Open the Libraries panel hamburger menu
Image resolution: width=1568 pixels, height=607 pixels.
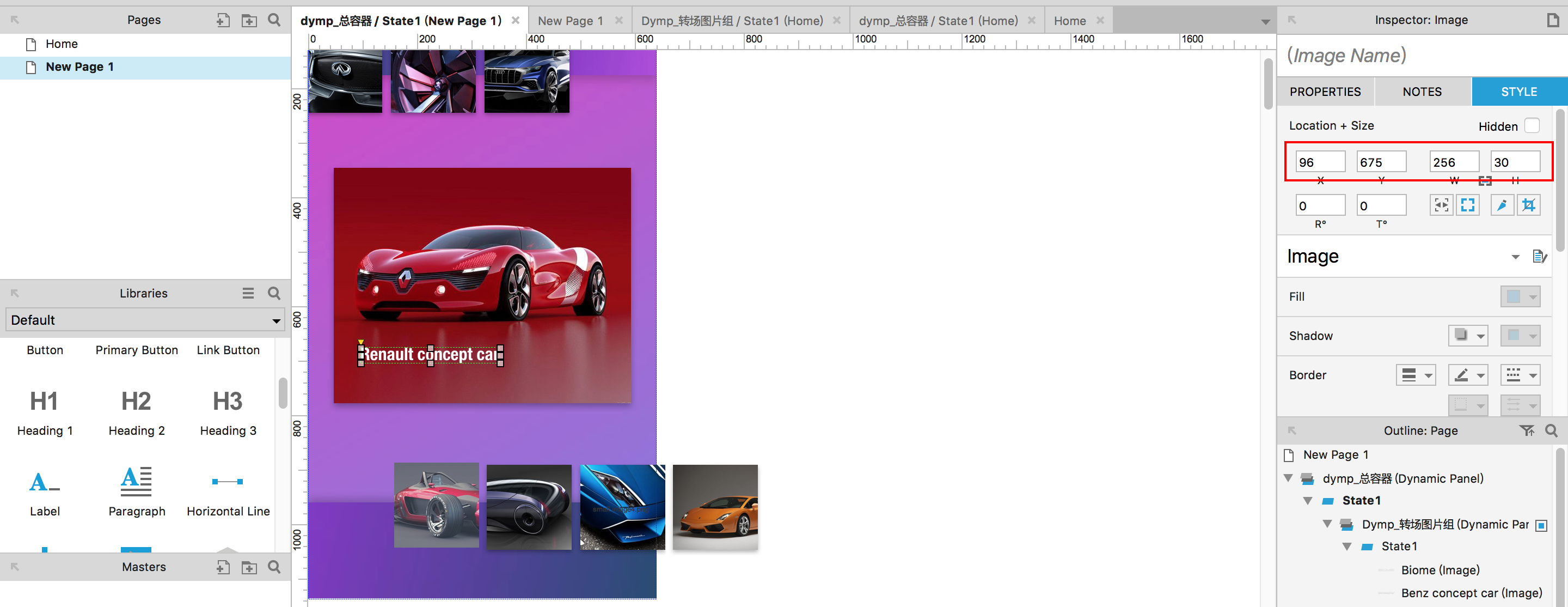[x=248, y=293]
